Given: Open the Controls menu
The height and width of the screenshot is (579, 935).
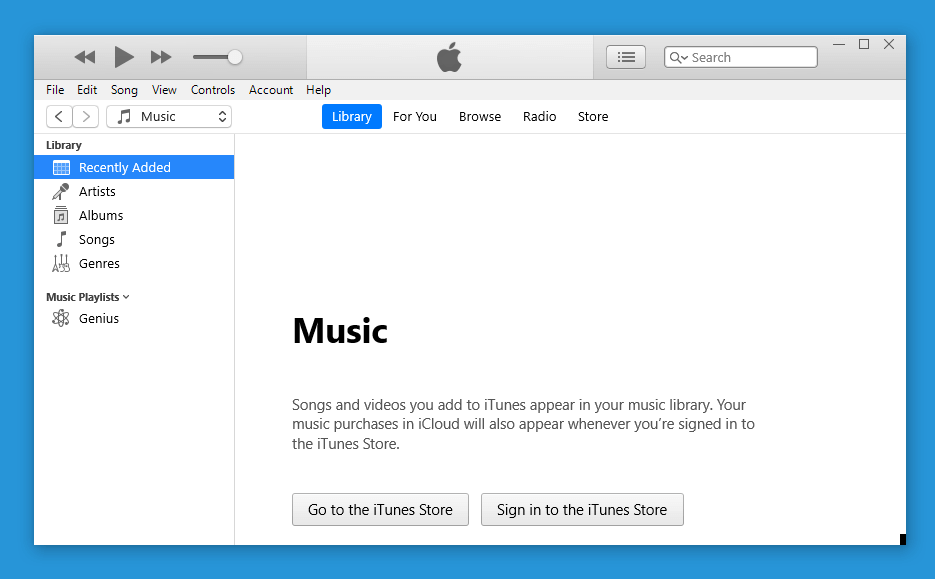Looking at the screenshot, I should tap(213, 90).
